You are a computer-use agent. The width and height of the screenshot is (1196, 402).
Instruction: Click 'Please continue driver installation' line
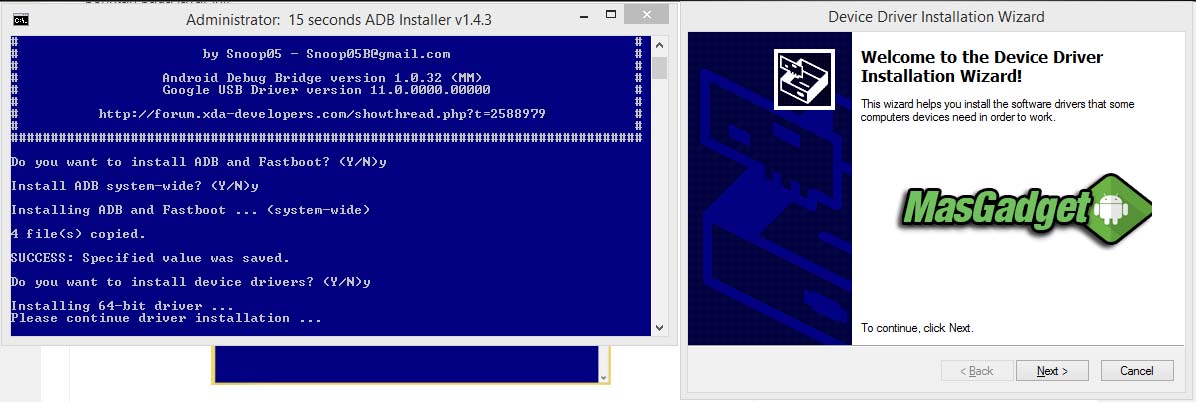[166, 318]
